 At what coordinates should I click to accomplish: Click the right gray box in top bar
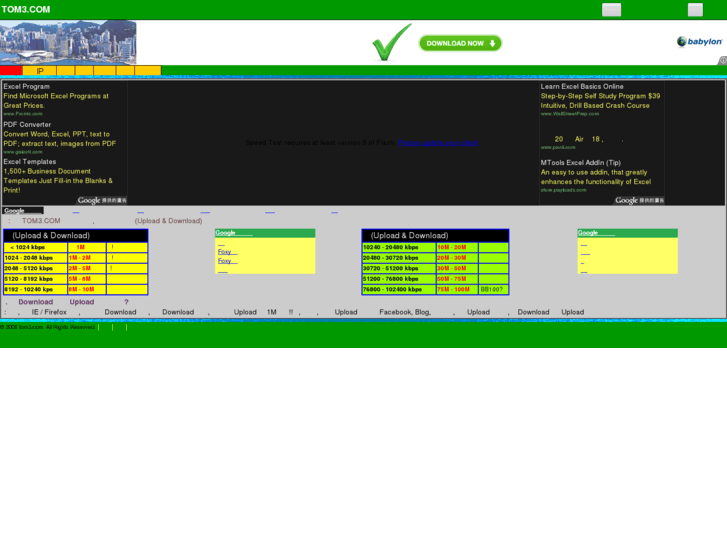tap(695, 10)
